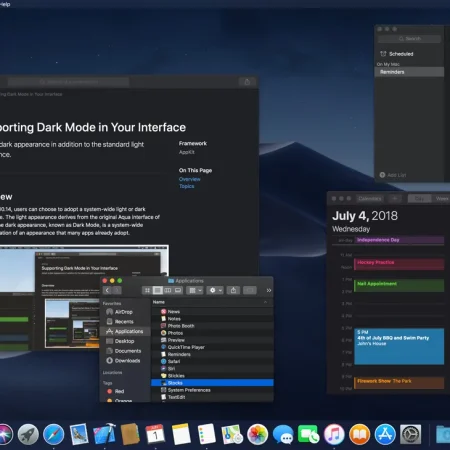Open Maps icon in the Dock
Screen dimensions: 450x450
[x=232, y=434]
